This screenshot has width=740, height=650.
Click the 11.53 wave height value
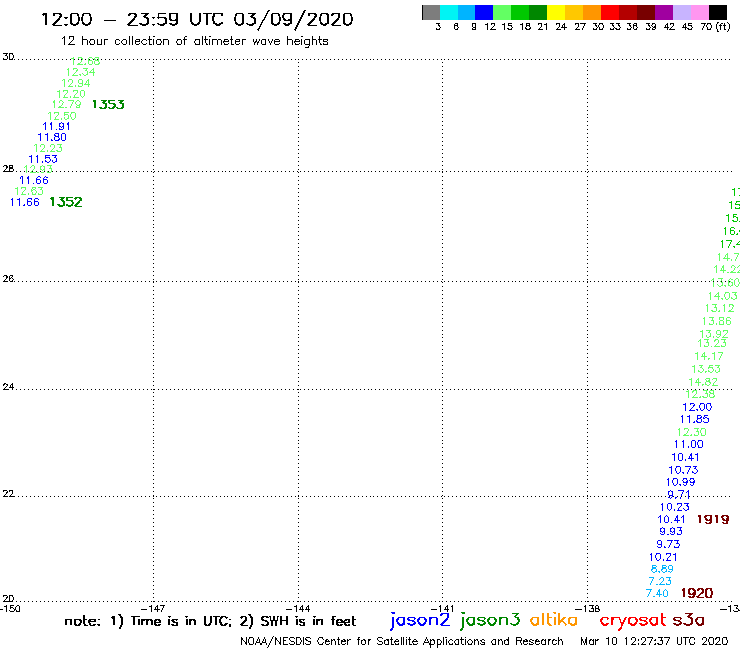(43, 160)
